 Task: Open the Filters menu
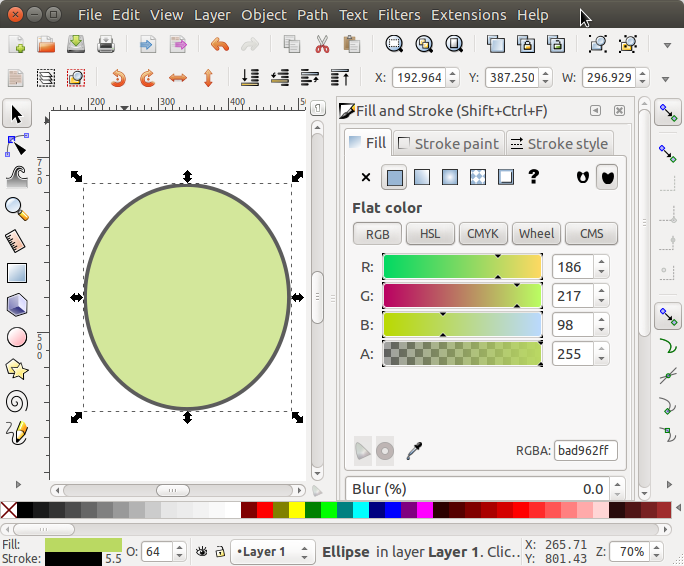click(x=399, y=15)
